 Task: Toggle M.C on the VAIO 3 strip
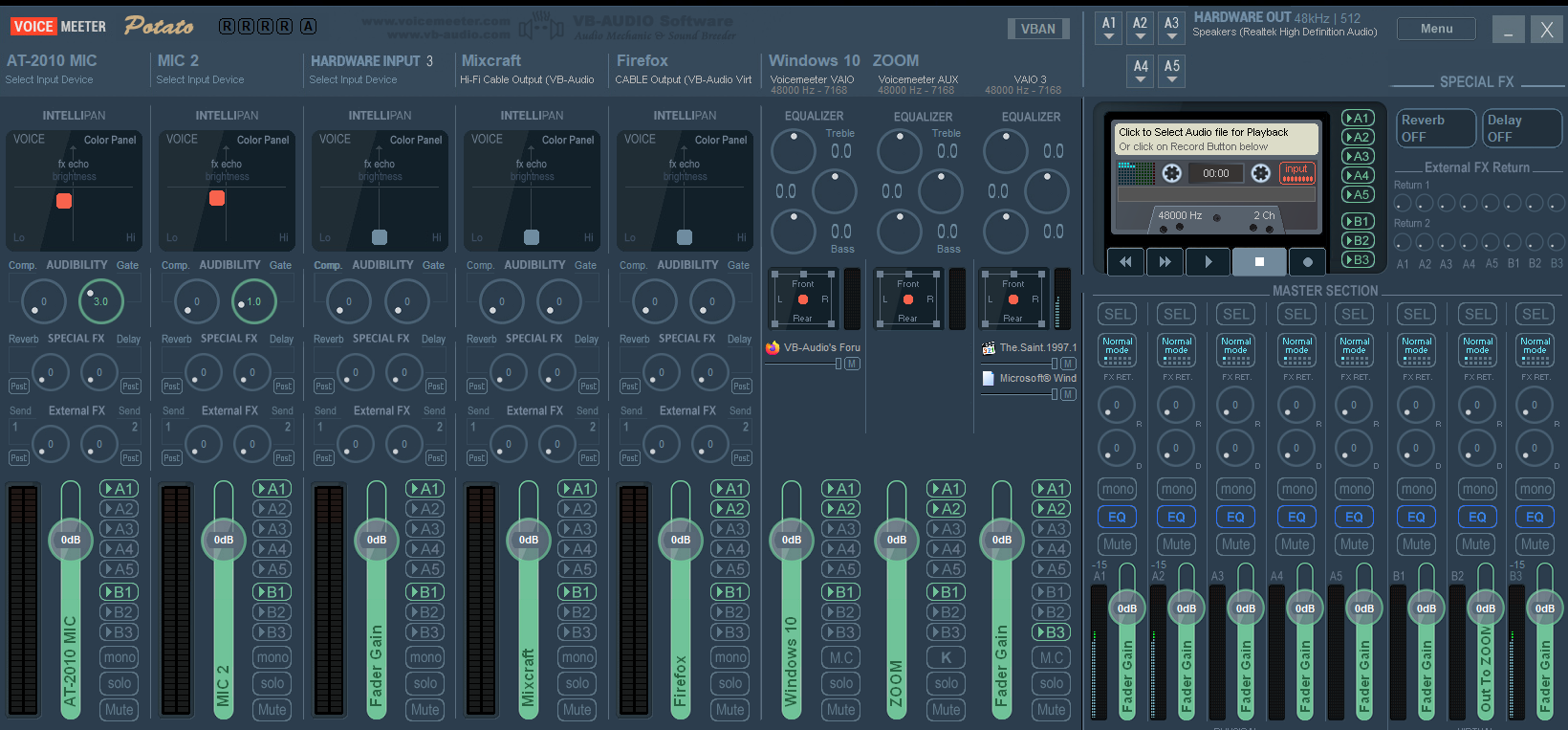point(1052,657)
